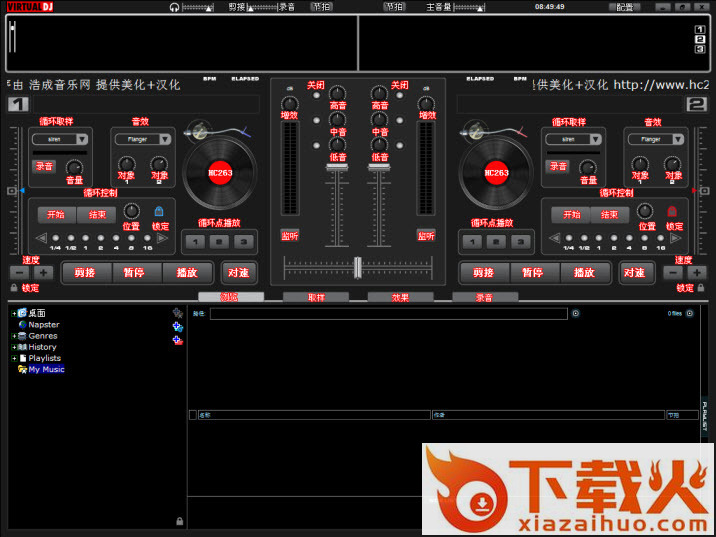This screenshot has width=716, height=537.
Task: Switch to the 效果 effects tab
Action: coord(400,297)
